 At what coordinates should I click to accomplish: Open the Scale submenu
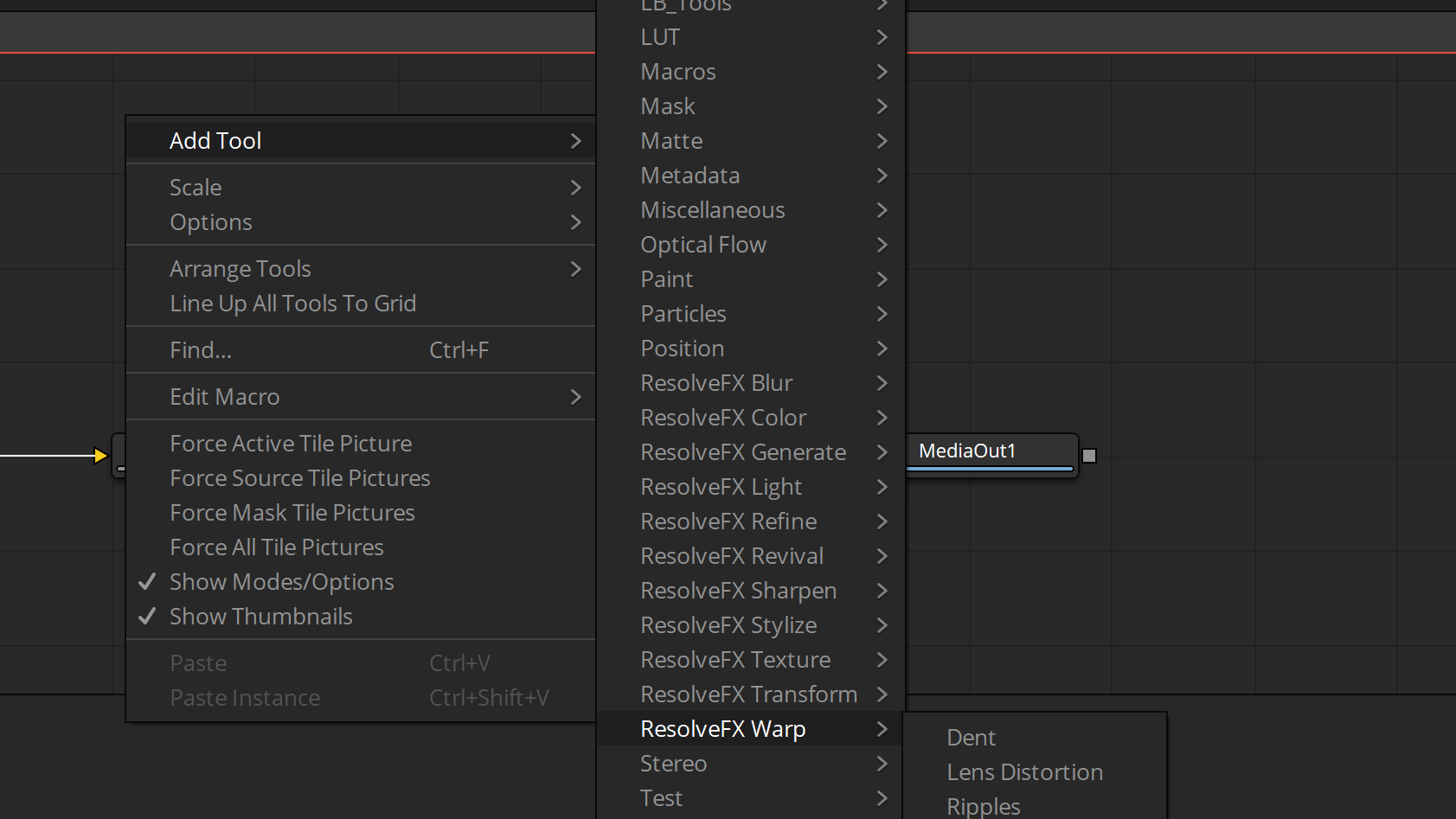[361, 188]
